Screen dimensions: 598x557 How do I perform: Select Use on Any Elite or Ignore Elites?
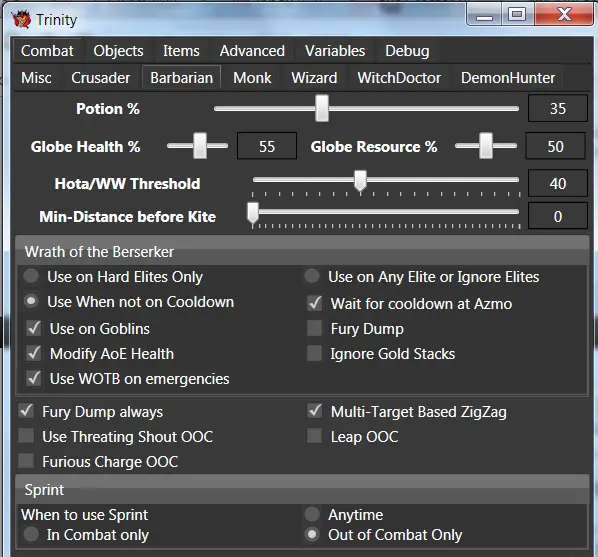pos(312,276)
